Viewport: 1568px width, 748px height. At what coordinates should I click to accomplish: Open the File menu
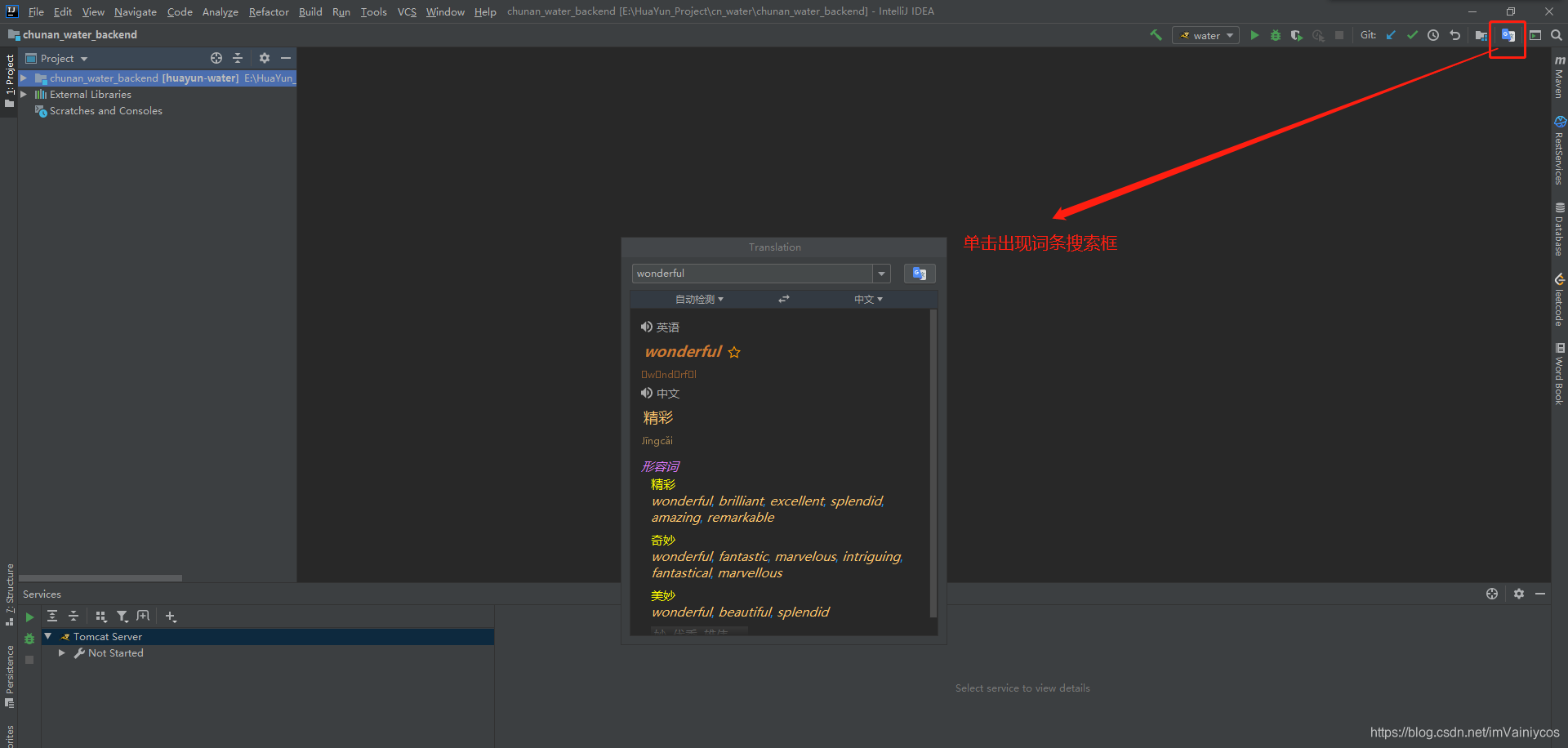pos(36,11)
